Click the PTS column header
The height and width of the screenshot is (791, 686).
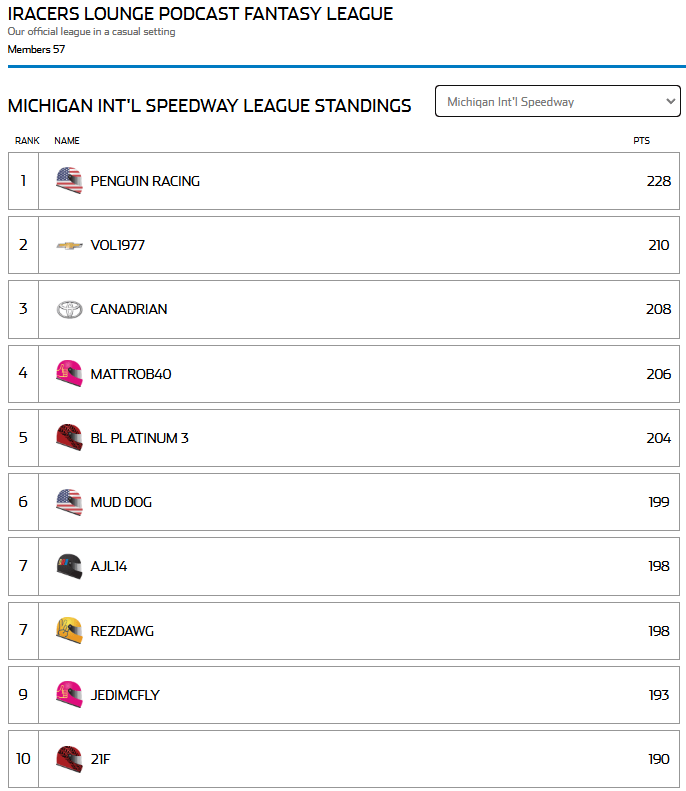[x=642, y=141]
